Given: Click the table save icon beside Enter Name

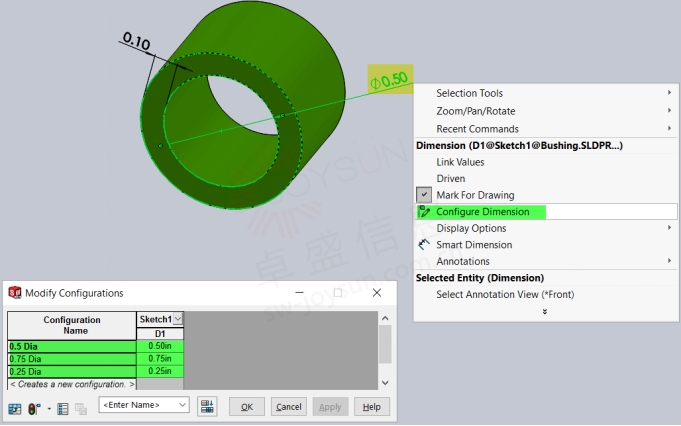Looking at the screenshot, I should coord(207,407).
